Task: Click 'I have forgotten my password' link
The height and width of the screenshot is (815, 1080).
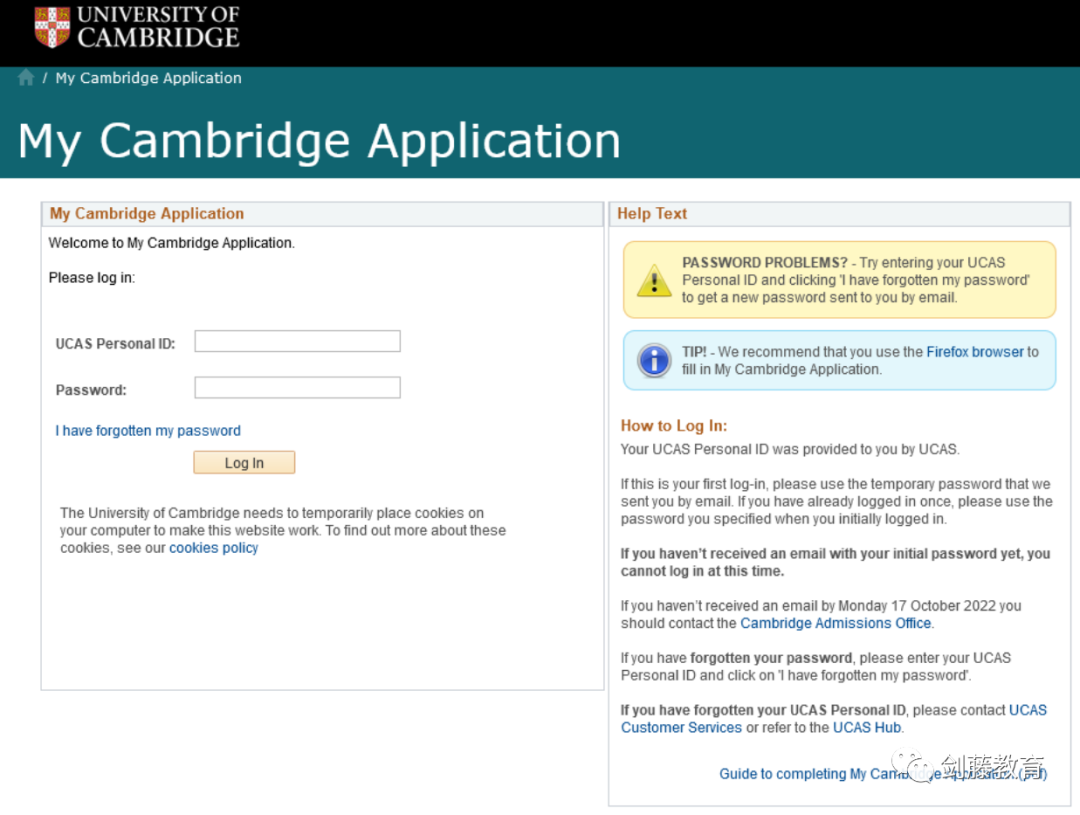Action: [148, 431]
